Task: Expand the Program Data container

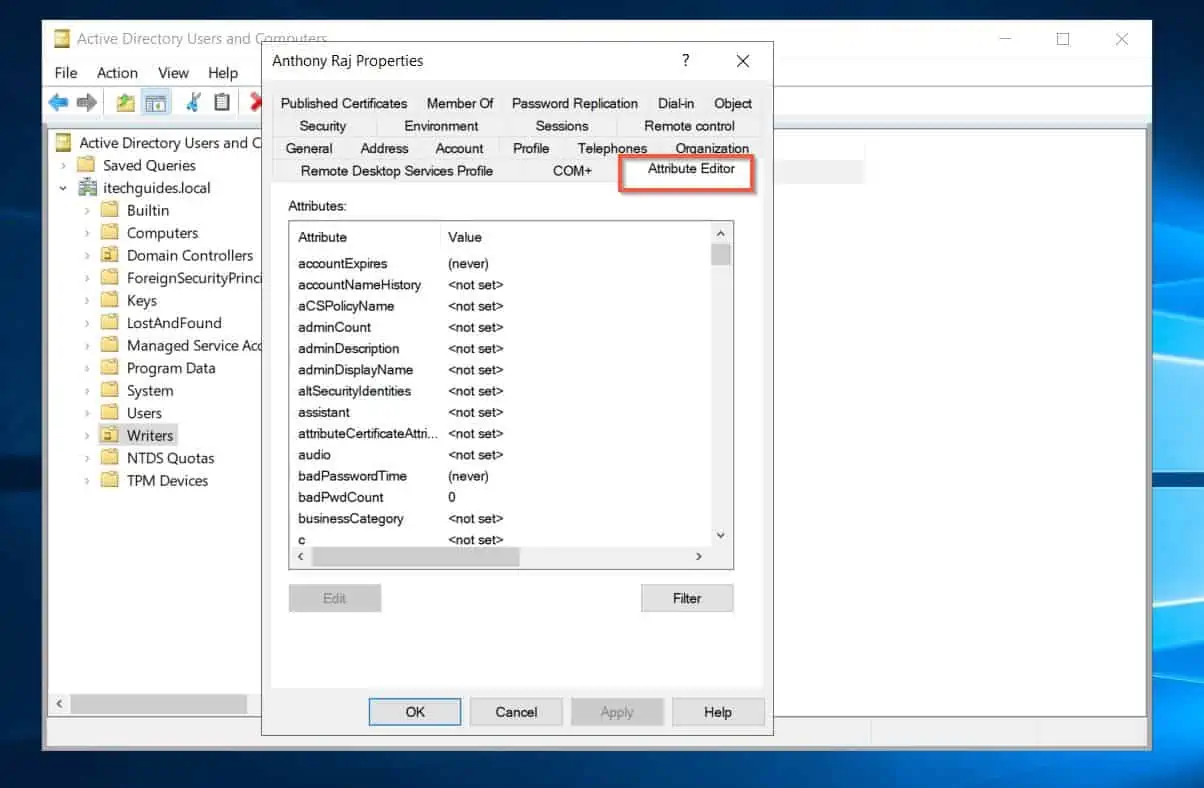Action: tap(87, 368)
